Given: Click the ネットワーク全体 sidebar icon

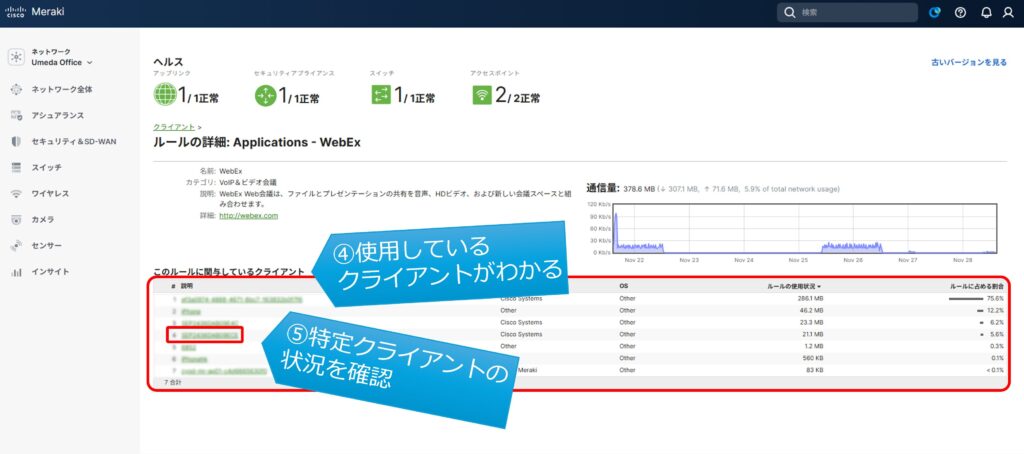Looking at the screenshot, I should (16, 89).
